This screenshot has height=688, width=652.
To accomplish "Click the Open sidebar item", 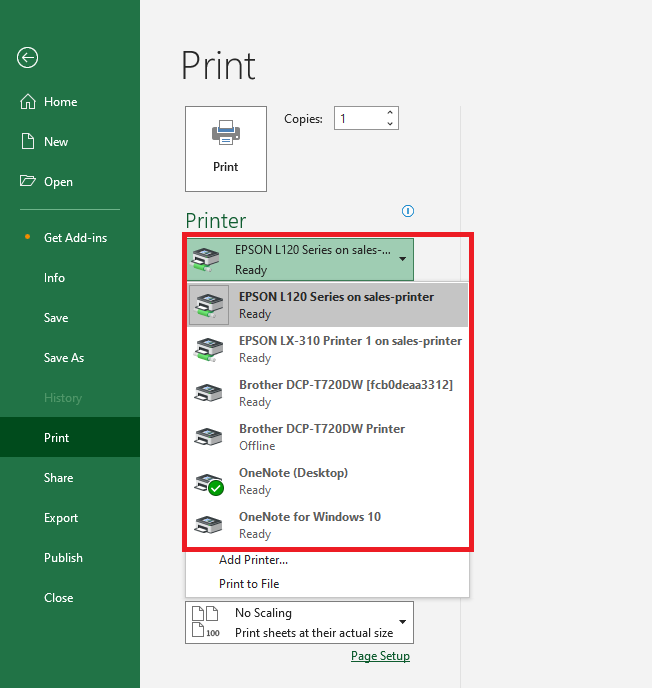I will click(70, 182).
